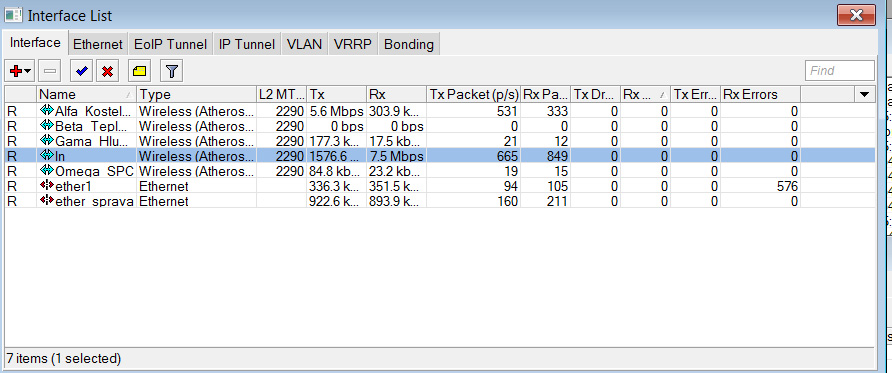Click the ether1 ethernet icon
The image size is (892, 373).
(x=47, y=185)
